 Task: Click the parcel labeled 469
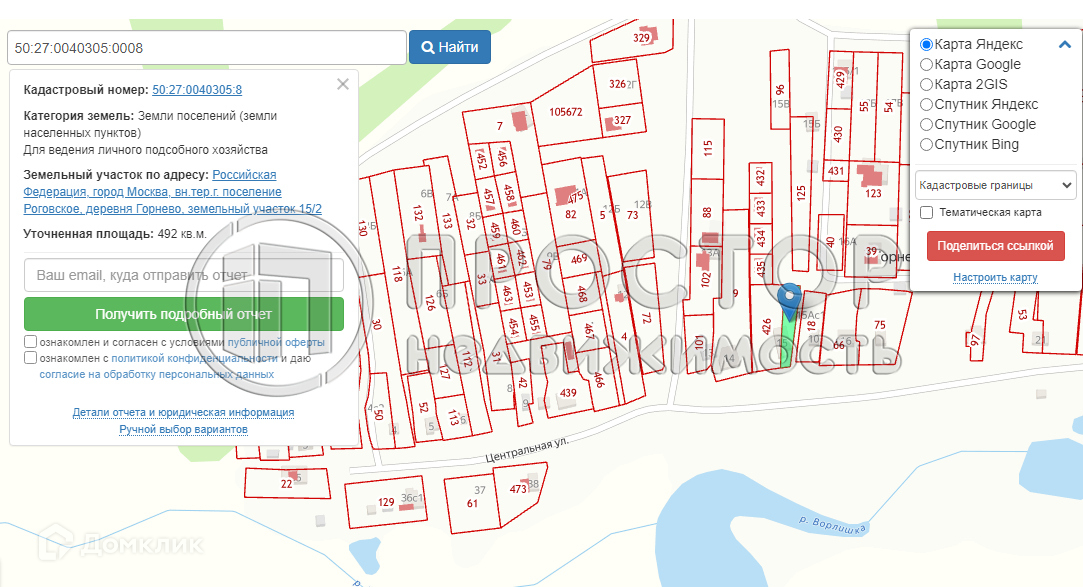pyautogui.click(x=579, y=259)
